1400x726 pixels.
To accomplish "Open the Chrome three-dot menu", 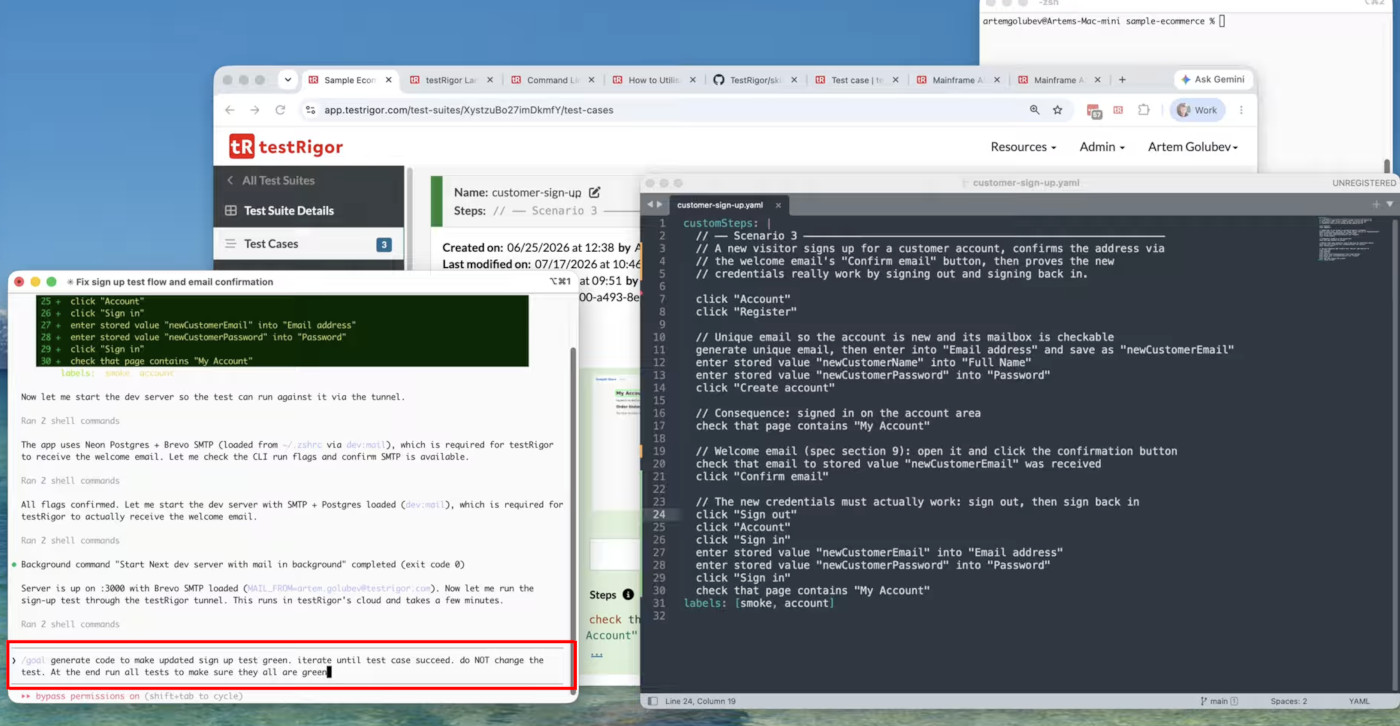I will 1241,110.
